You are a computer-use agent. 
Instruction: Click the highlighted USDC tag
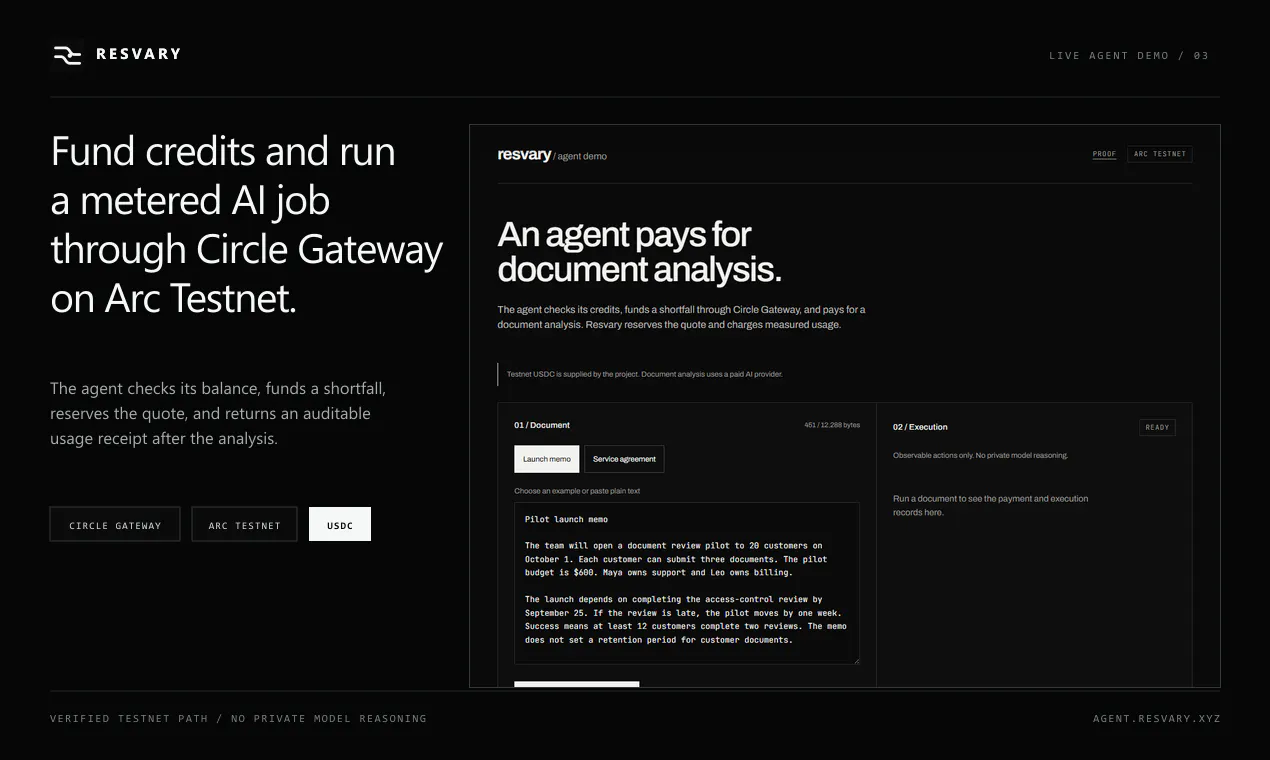(340, 525)
